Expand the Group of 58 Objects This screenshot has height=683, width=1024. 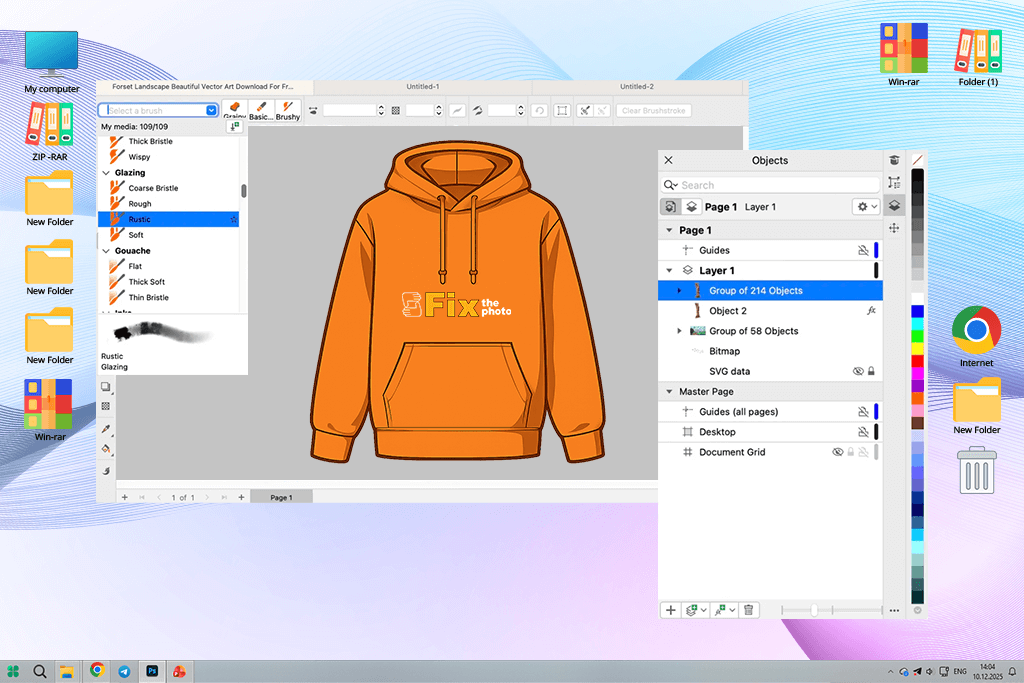click(679, 331)
